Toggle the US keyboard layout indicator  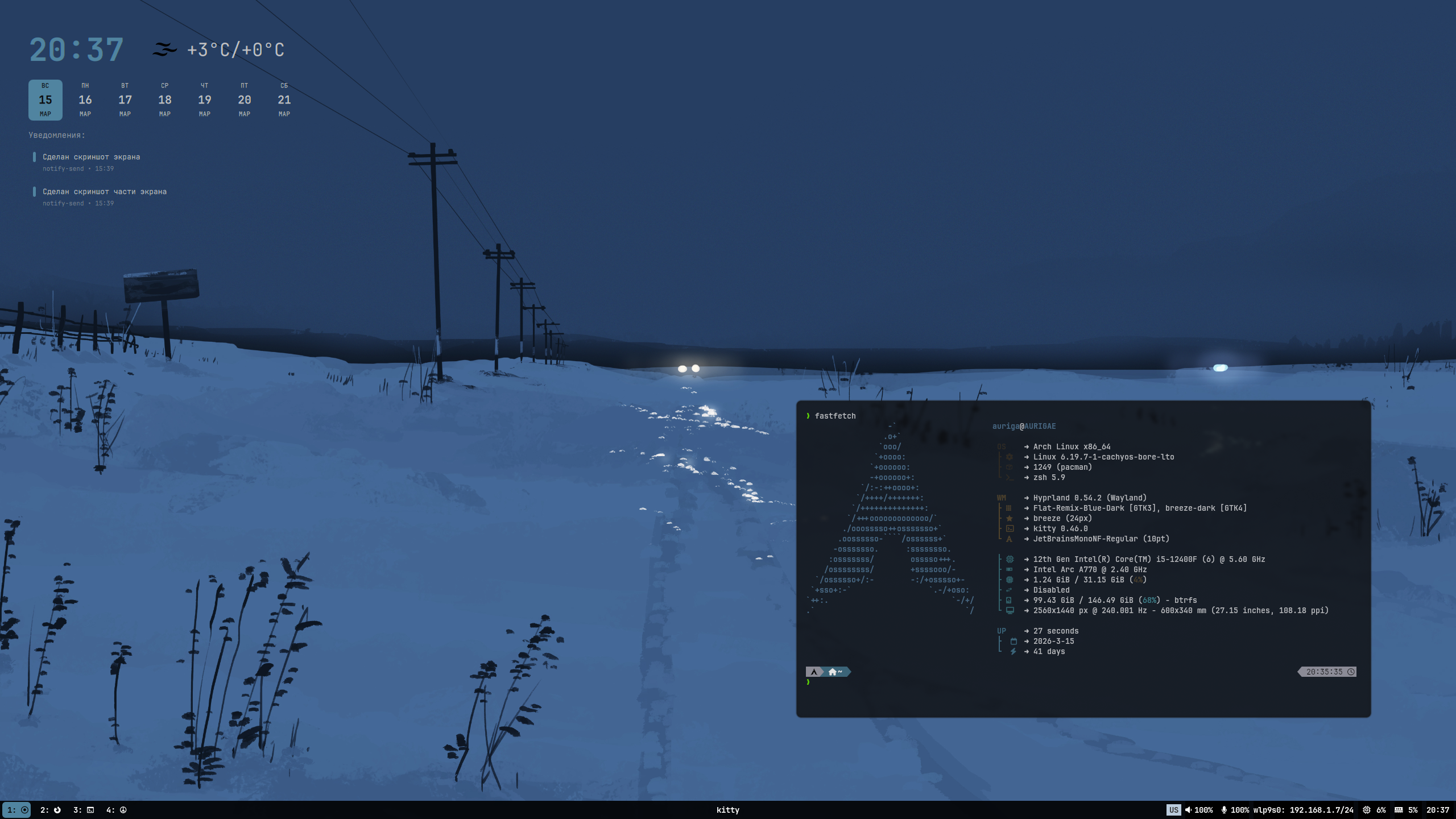(x=1173, y=810)
